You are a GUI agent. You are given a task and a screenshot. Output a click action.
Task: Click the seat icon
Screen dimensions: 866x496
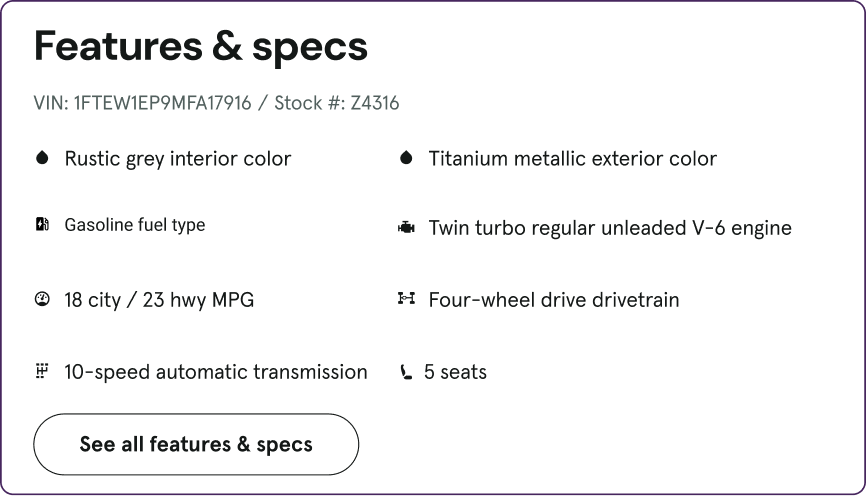[x=406, y=372]
